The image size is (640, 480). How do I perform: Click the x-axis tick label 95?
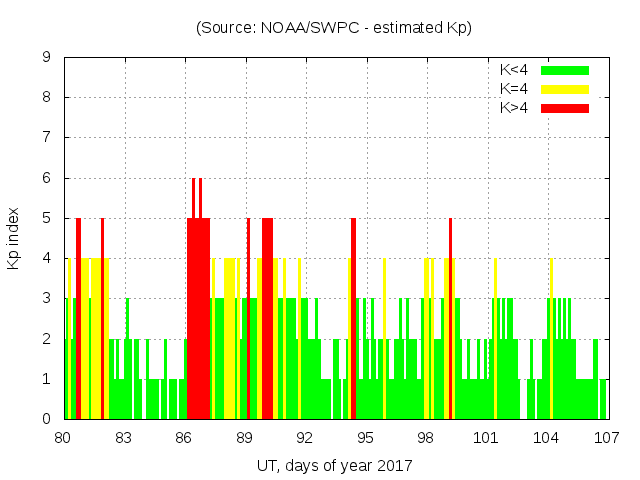365,437
